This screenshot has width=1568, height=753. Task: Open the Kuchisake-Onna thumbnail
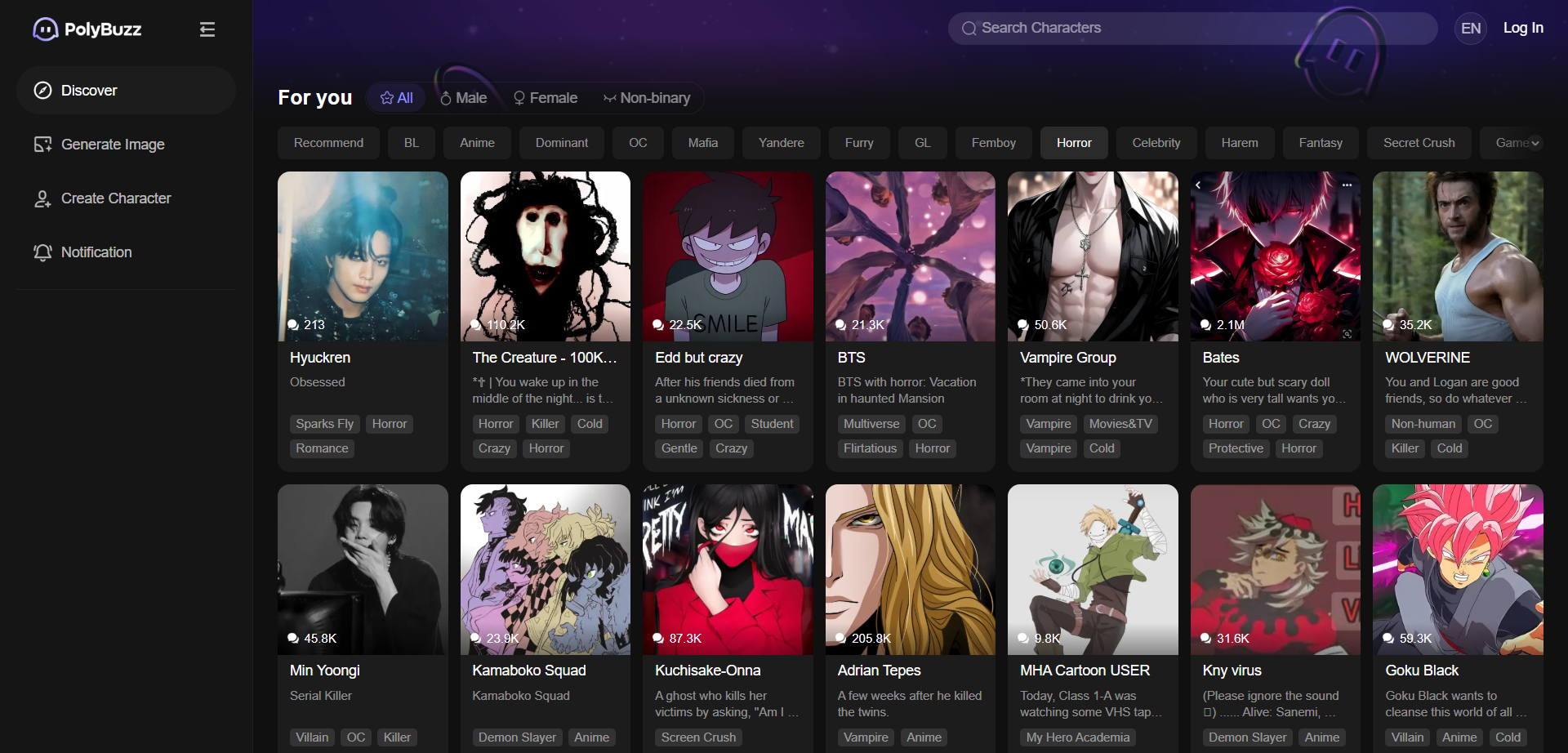728,569
